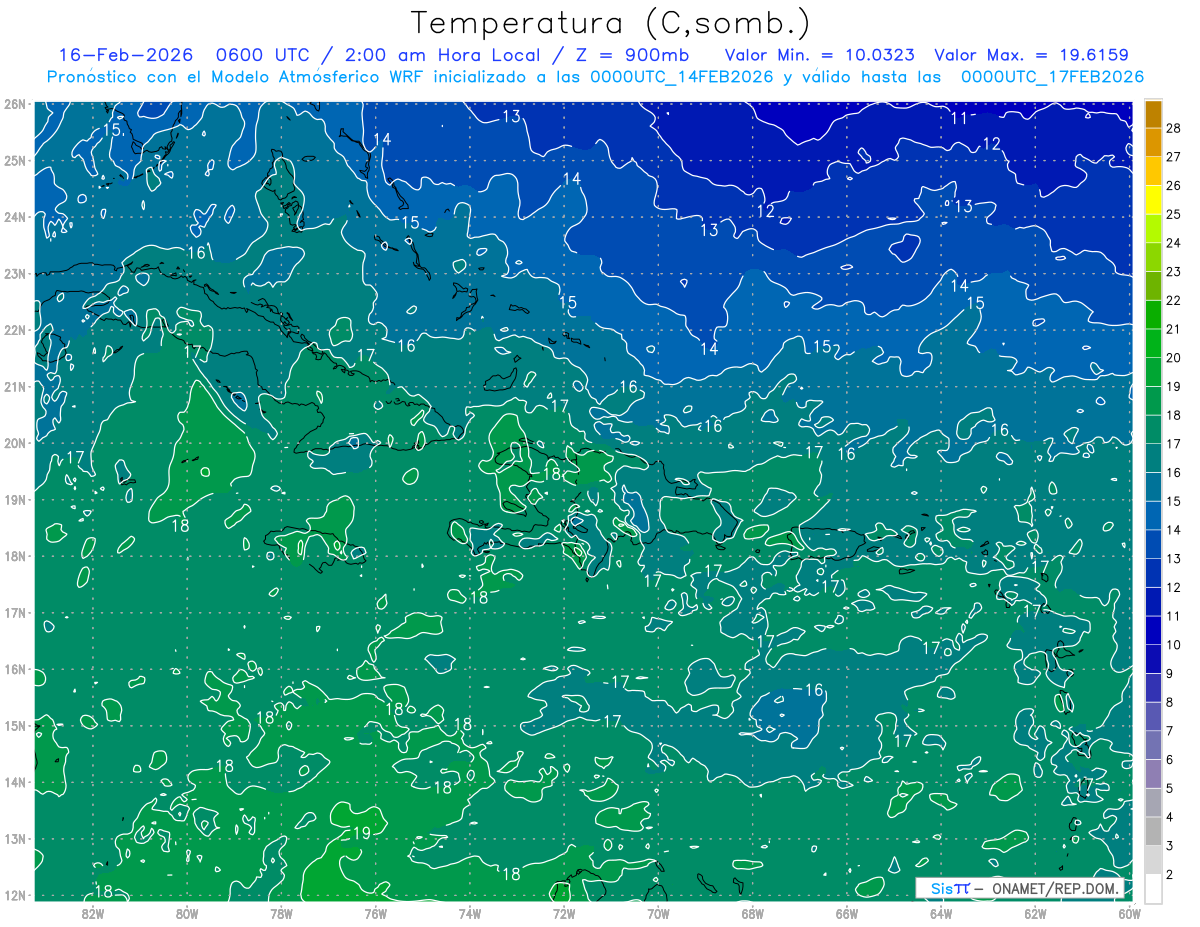Click the "24N" latitude axis label

(14, 217)
